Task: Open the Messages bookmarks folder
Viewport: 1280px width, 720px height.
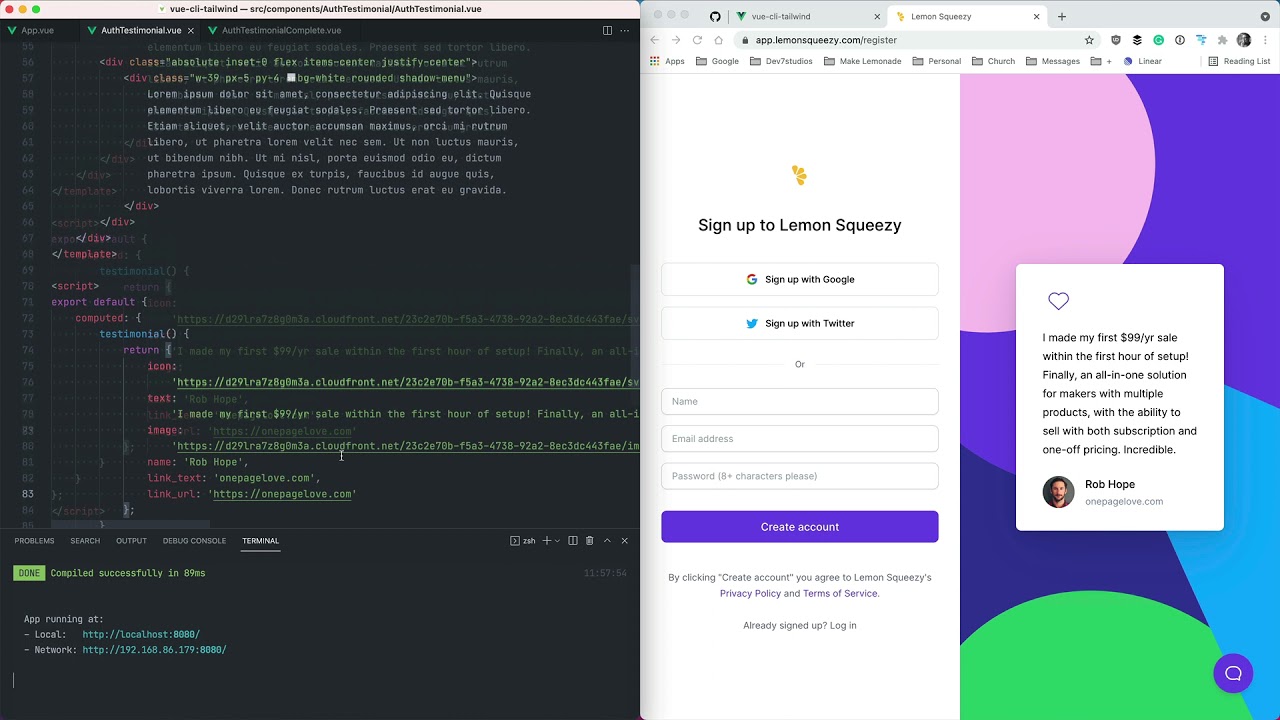Action: tap(1053, 61)
